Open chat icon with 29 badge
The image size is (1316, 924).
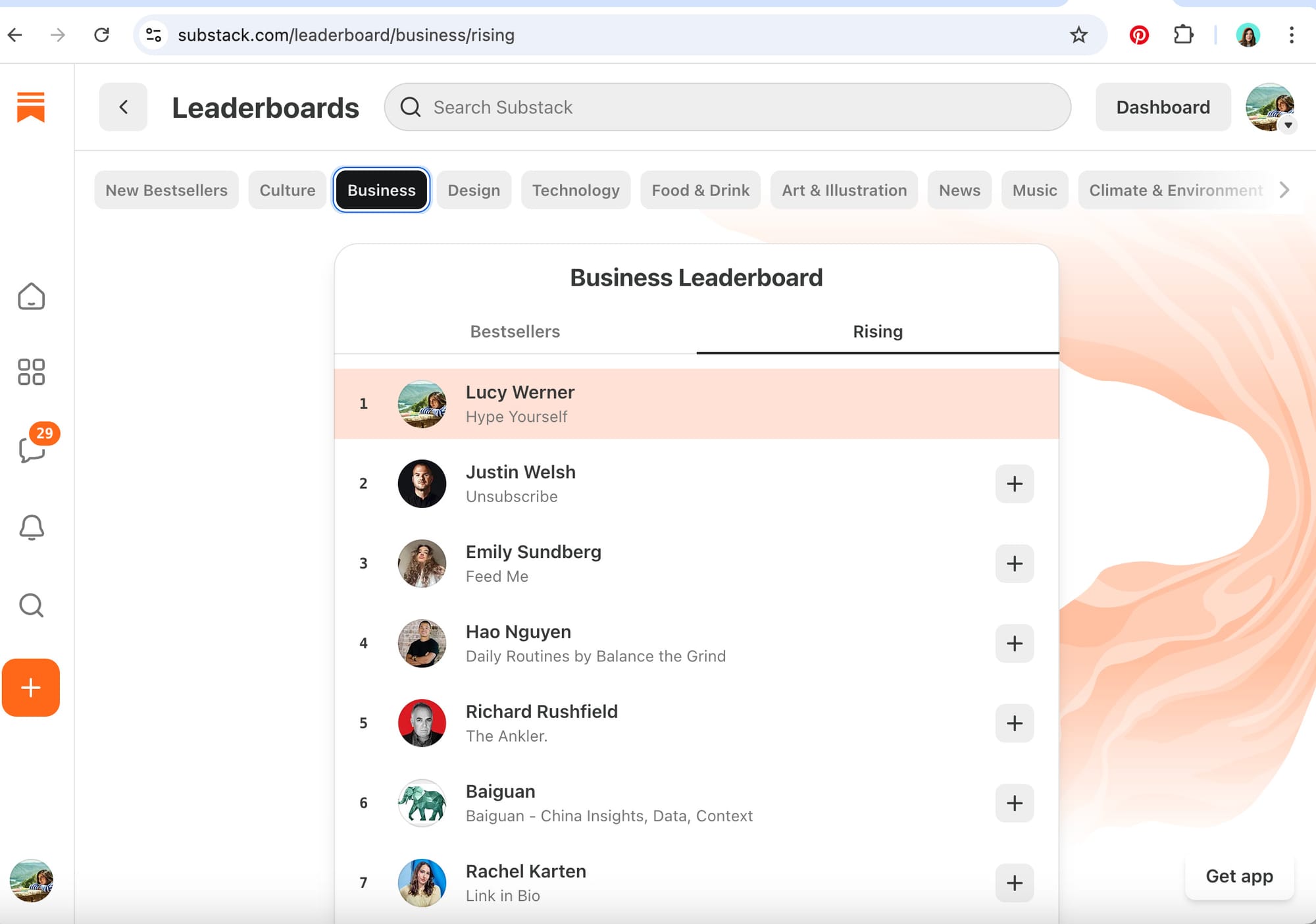tap(31, 449)
